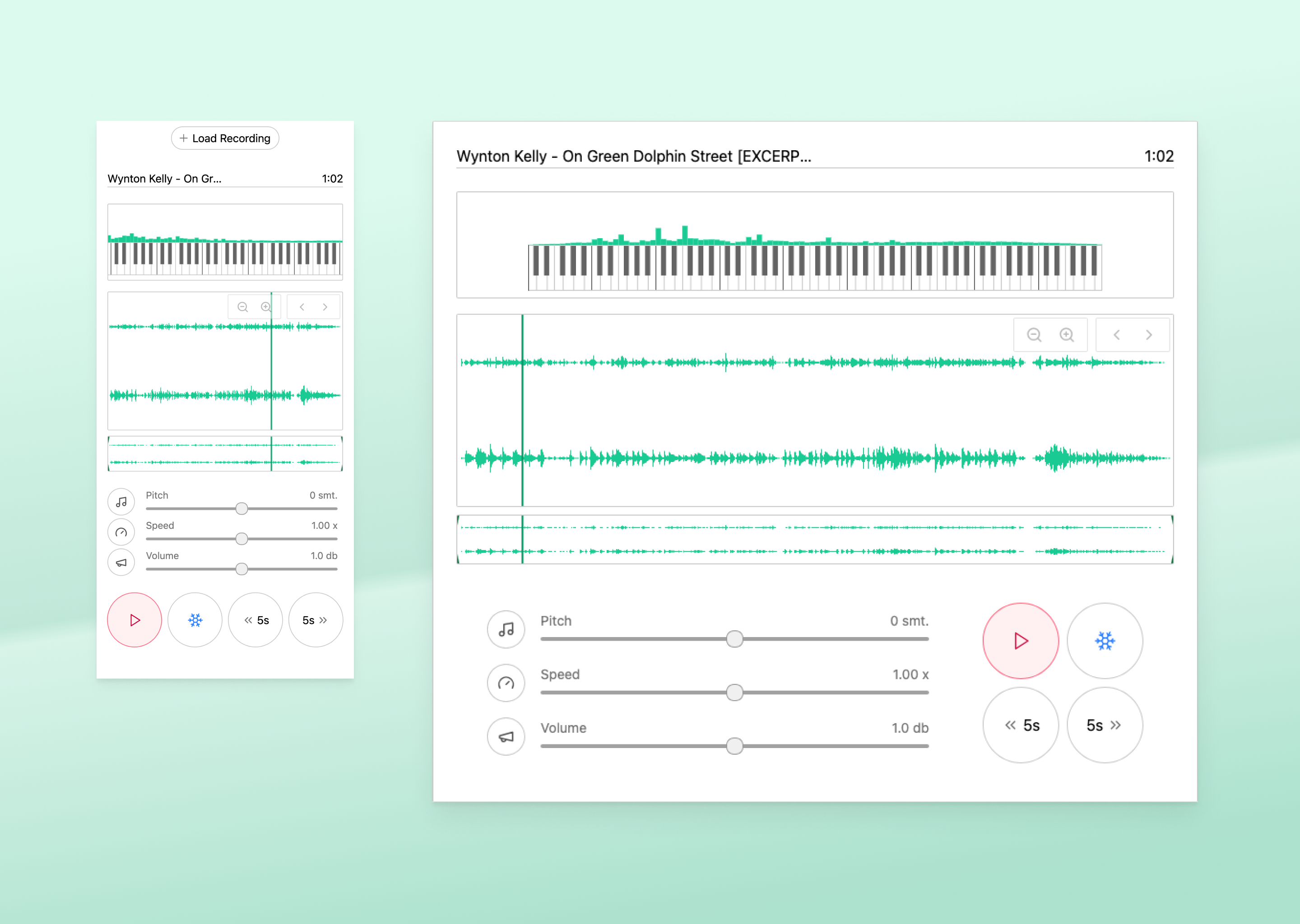Click the music note Pitch icon in large player
The image size is (1300, 924).
click(x=506, y=629)
